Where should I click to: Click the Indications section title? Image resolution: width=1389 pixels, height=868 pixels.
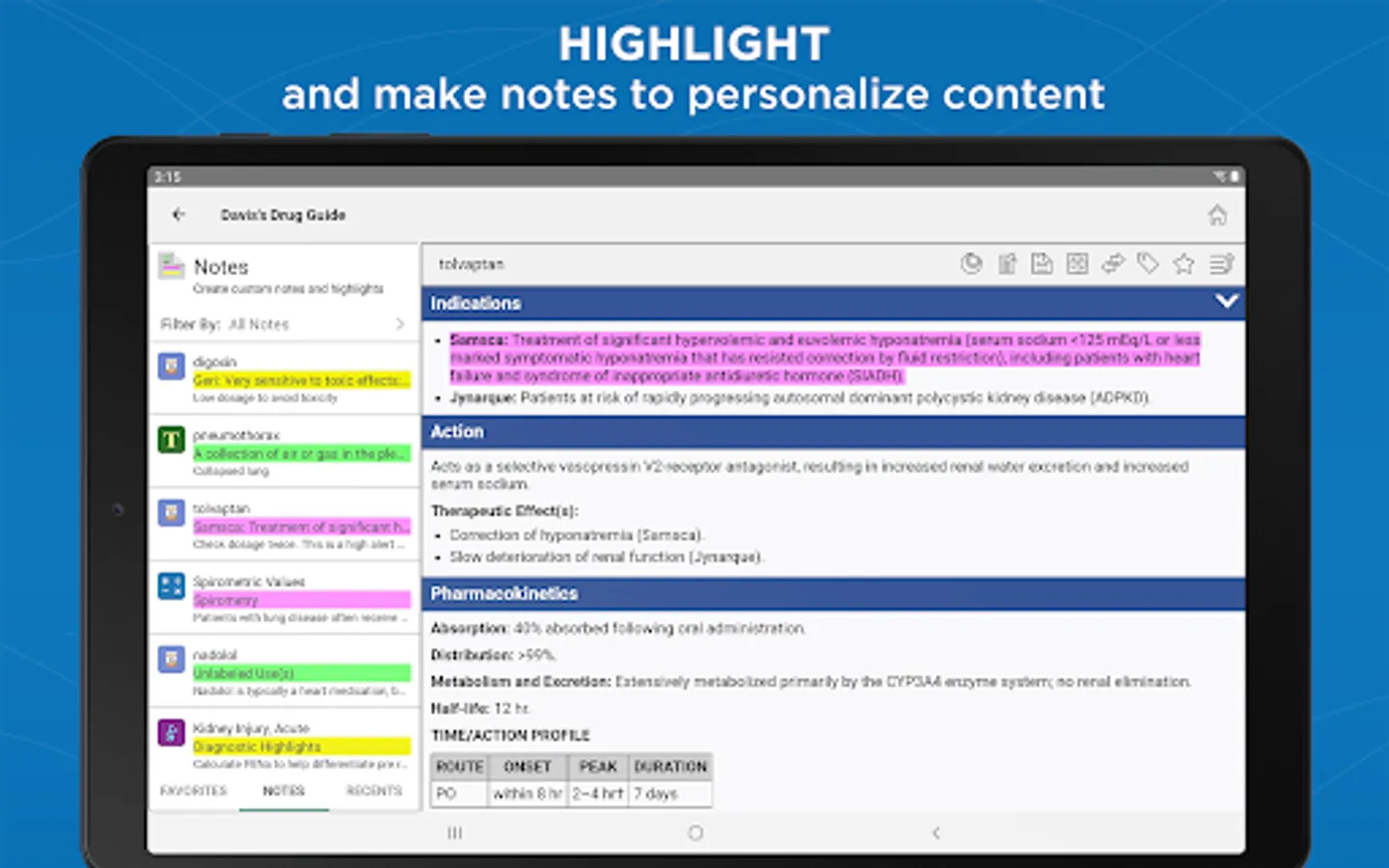pyautogui.click(x=476, y=303)
